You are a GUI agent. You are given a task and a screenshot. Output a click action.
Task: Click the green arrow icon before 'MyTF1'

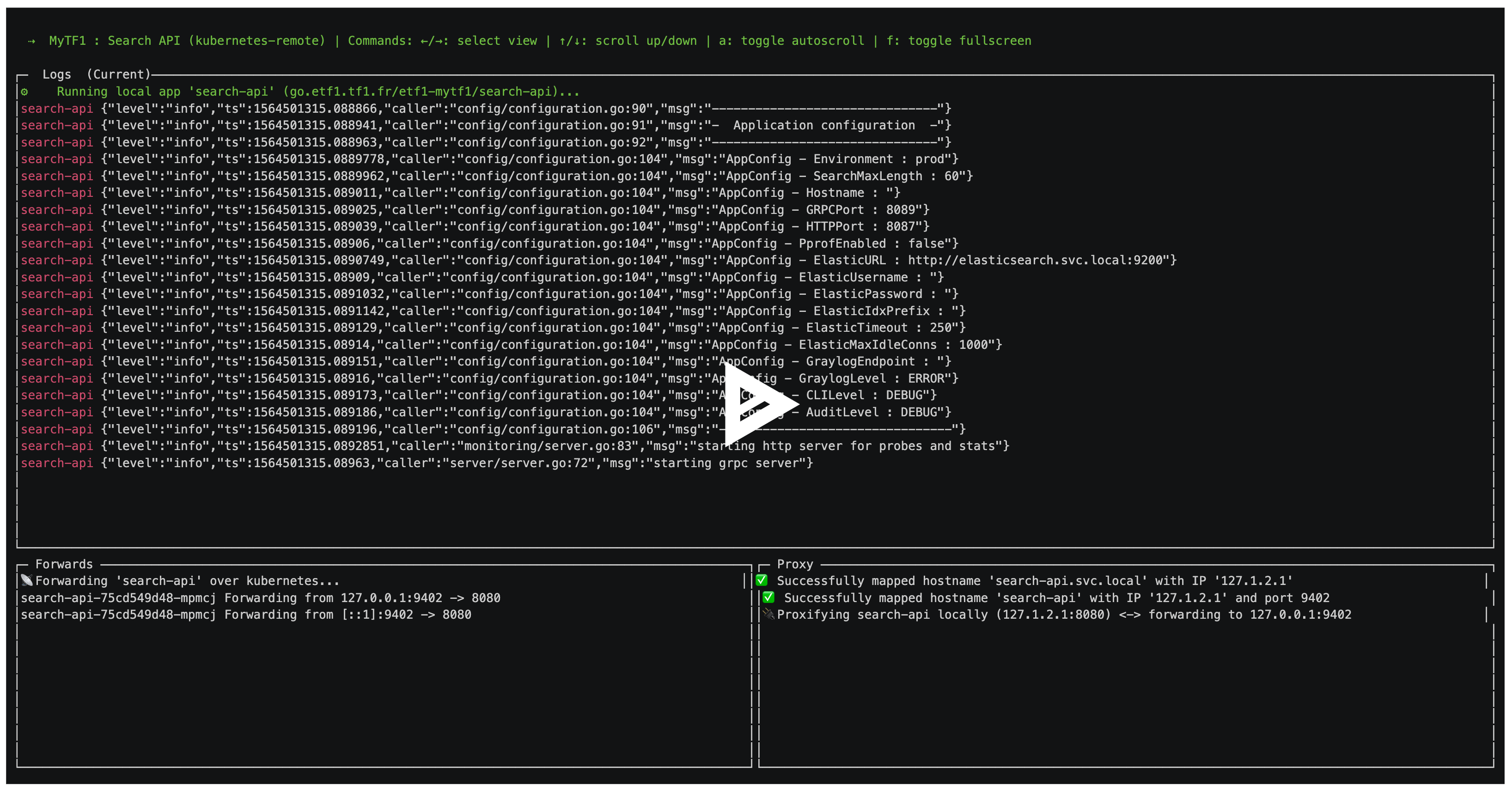[32, 41]
